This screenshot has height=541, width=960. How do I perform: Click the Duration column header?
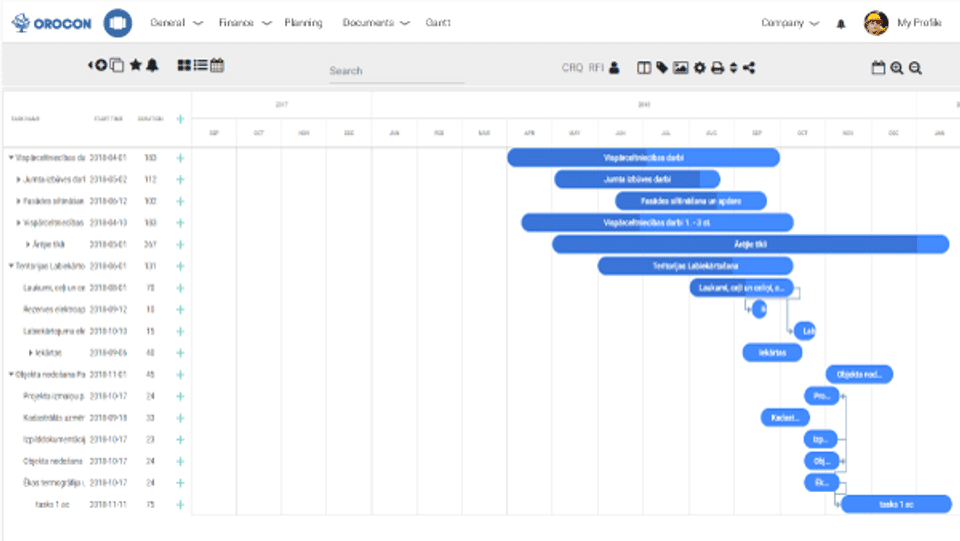pos(151,119)
